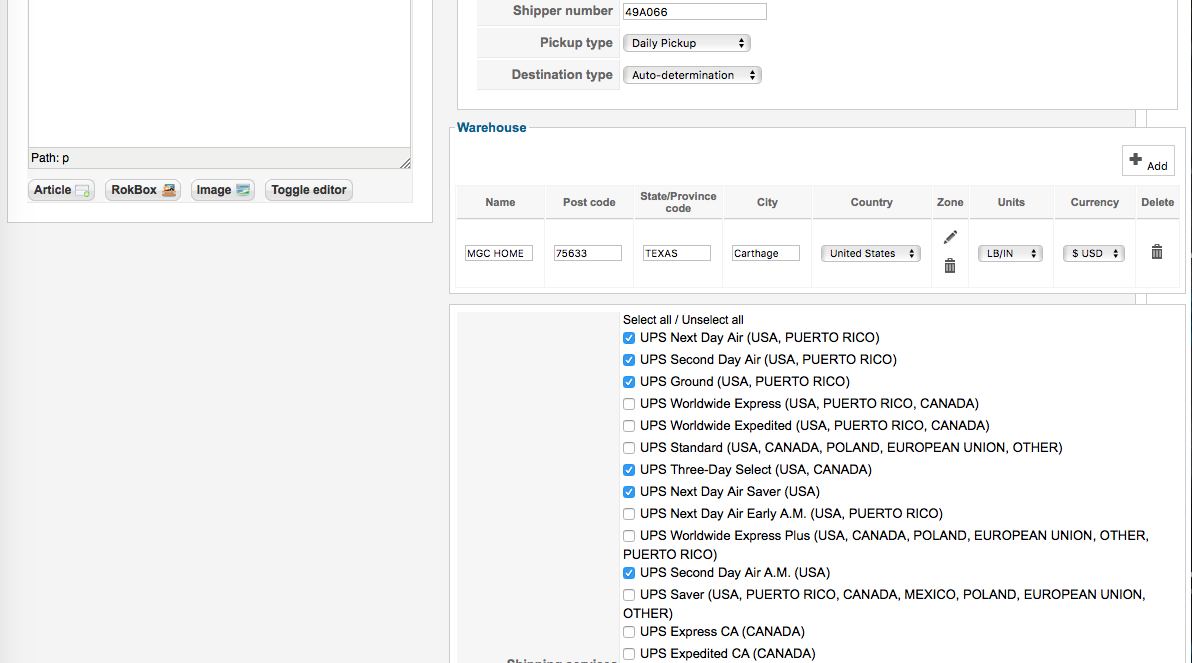Click the Country column header
Viewport: 1192px width, 663px height.
point(871,202)
